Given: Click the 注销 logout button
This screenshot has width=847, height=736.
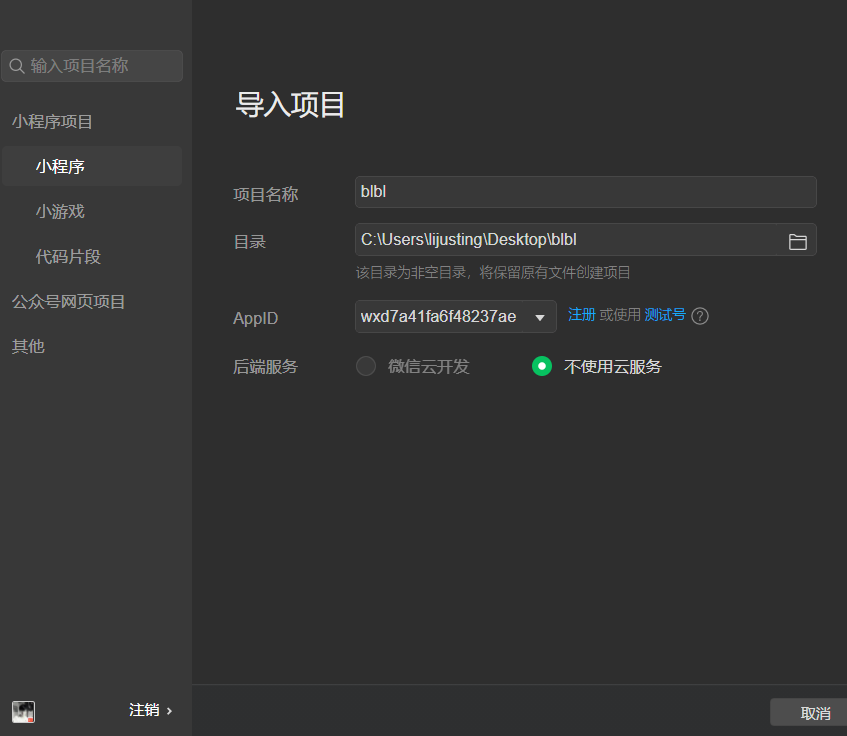Looking at the screenshot, I should coord(144,710).
